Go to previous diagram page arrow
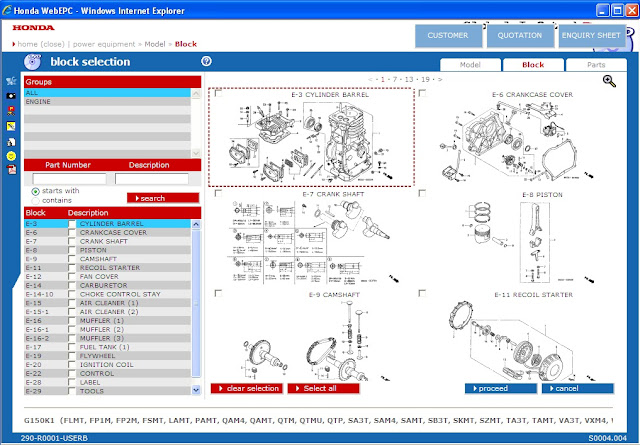This screenshot has width=640, height=445. (370, 79)
